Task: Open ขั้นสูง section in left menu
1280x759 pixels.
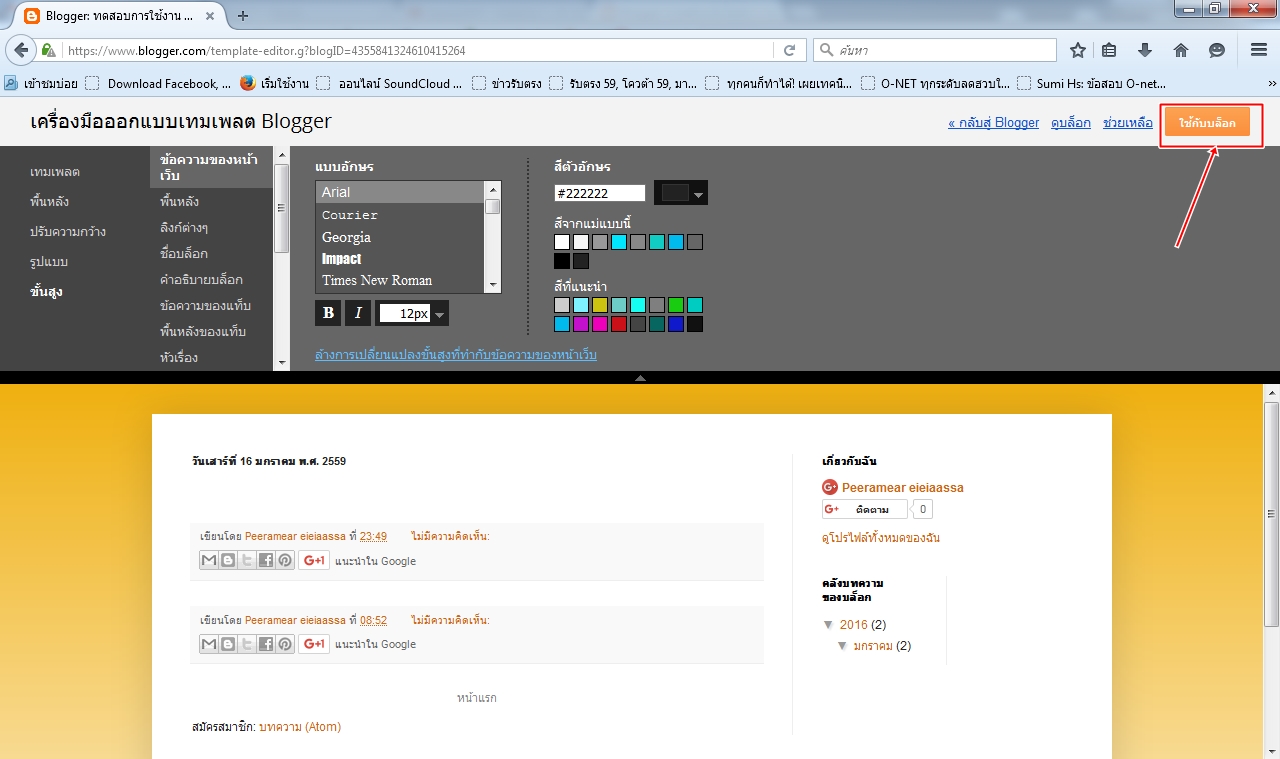Action: [x=46, y=292]
